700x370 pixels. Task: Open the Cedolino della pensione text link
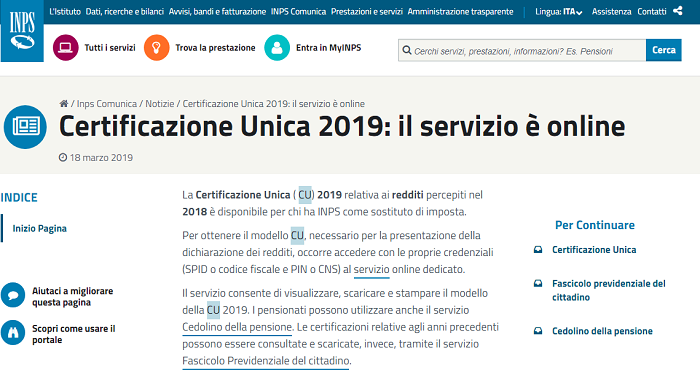pos(237,327)
